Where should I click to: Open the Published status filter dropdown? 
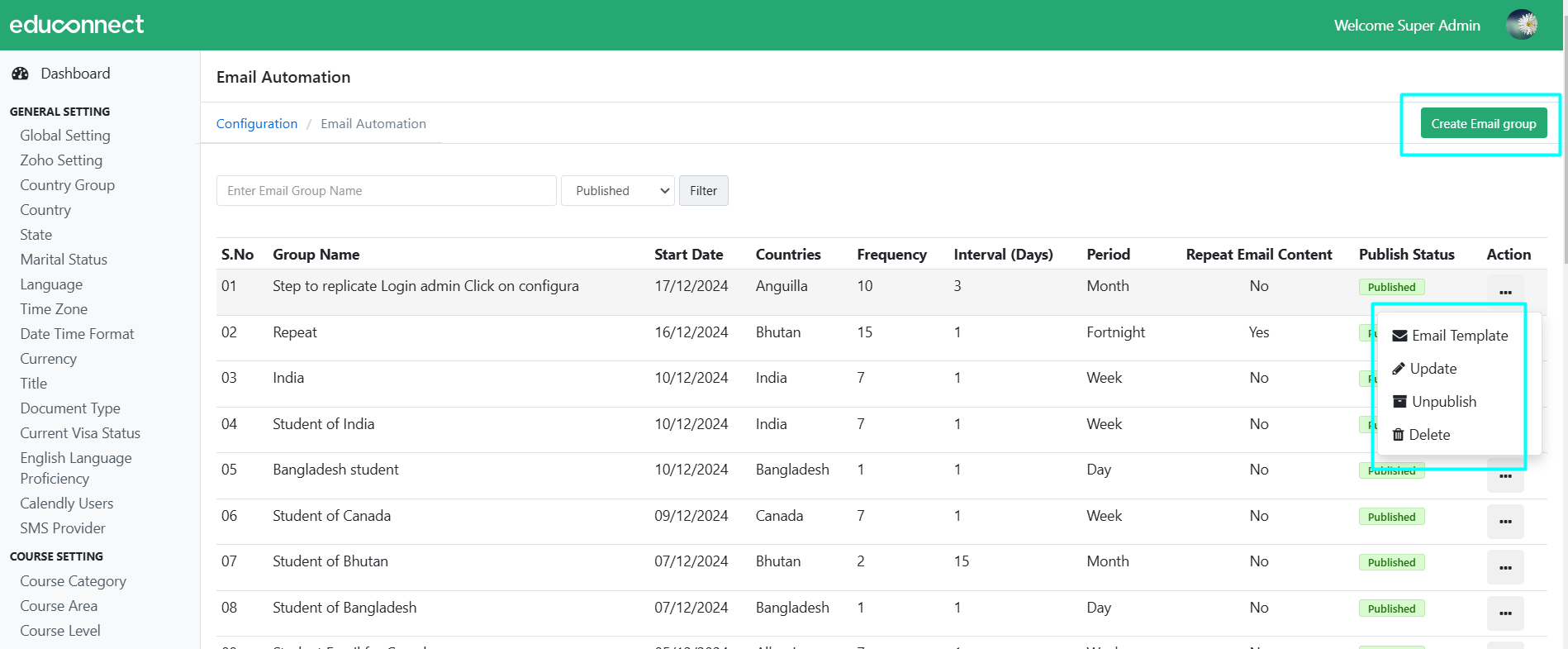[618, 191]
